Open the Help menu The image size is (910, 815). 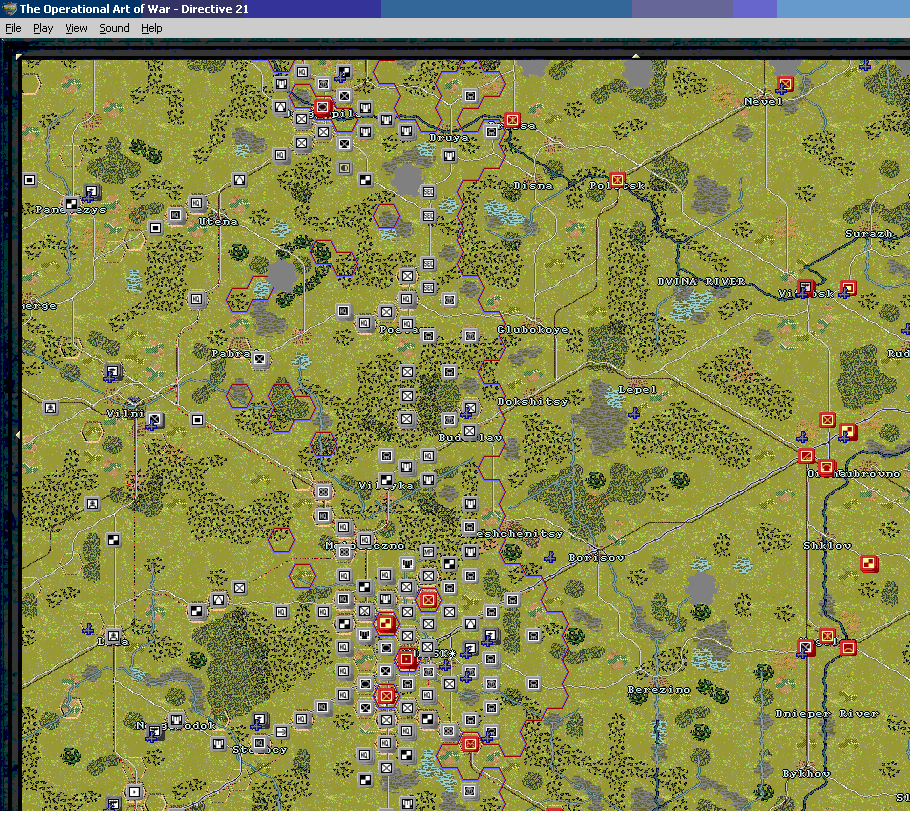point(151,28)
